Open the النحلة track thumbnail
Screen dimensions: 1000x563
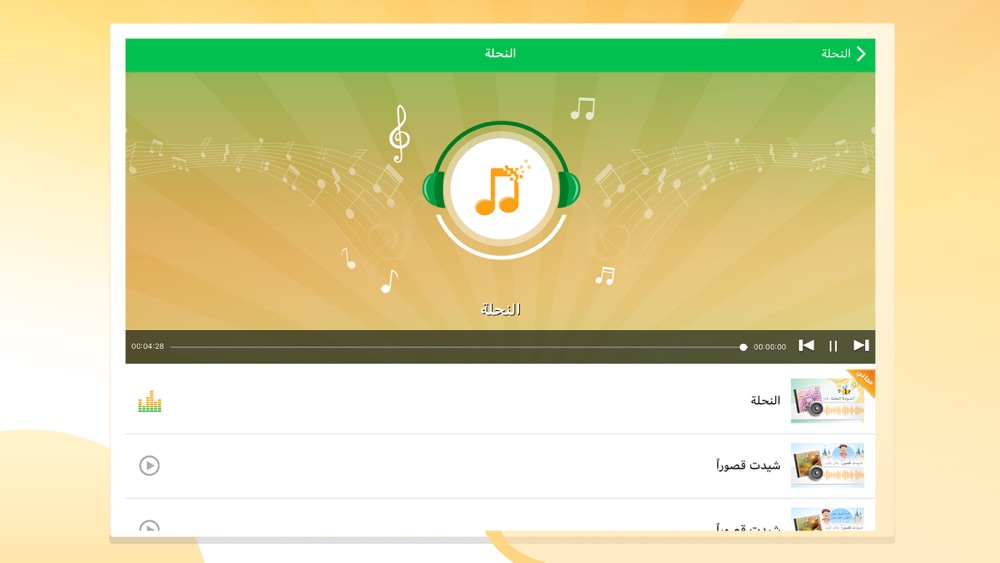tap(828, 400)
